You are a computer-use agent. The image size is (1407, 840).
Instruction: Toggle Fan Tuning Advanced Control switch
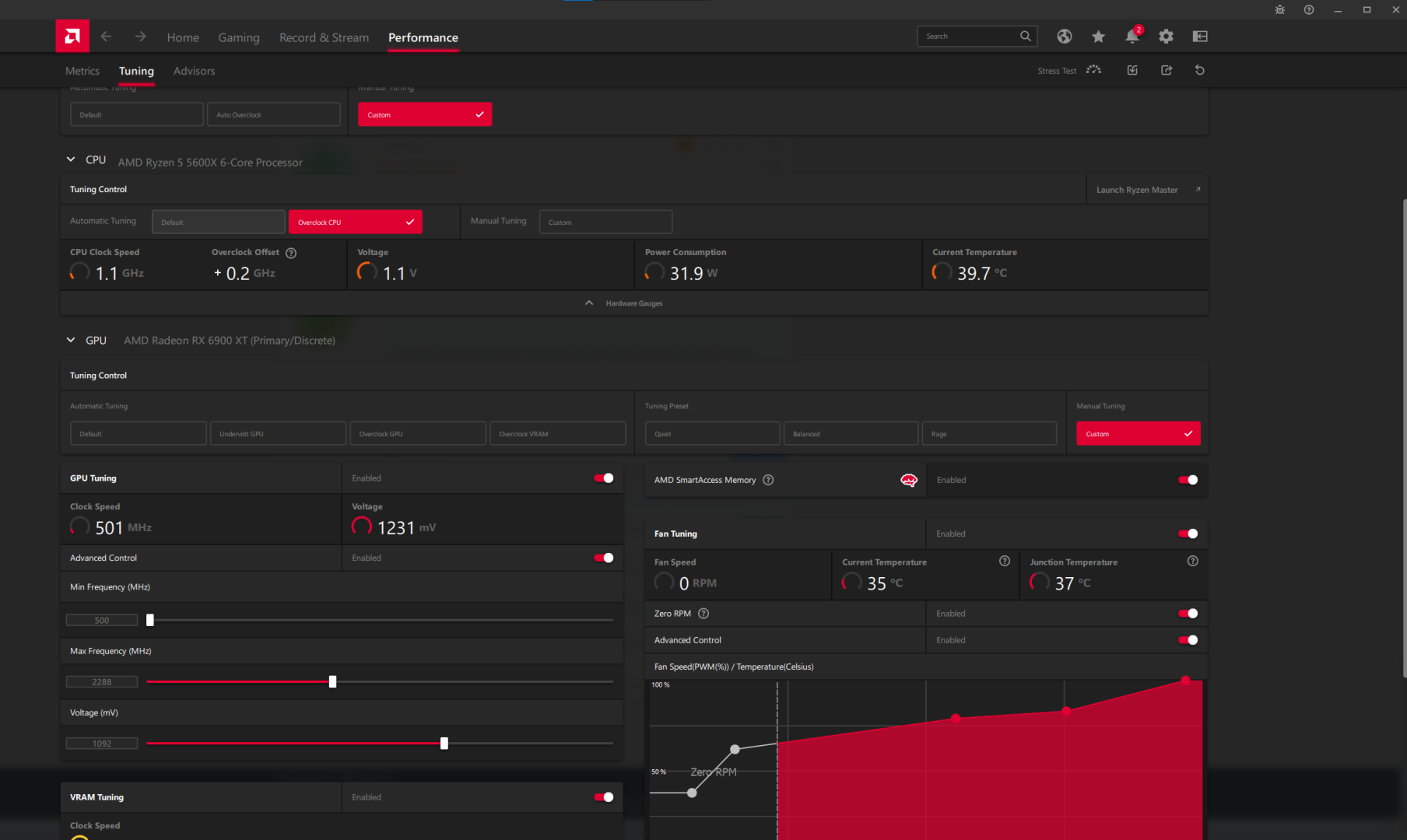tap(1188, 640)
